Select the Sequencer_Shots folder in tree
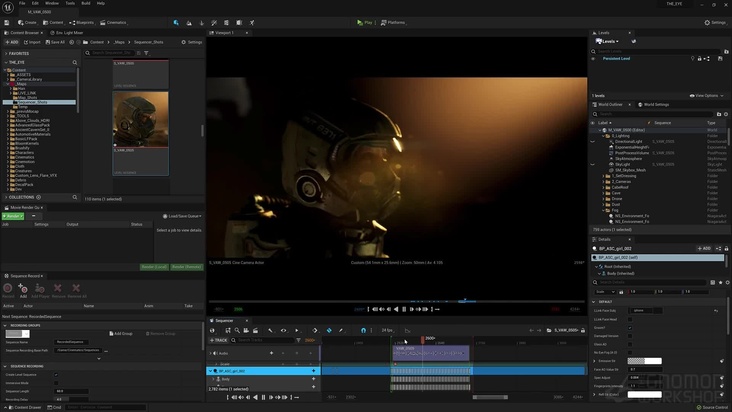This screenshot has width=732, height=412. pos(31,102)
